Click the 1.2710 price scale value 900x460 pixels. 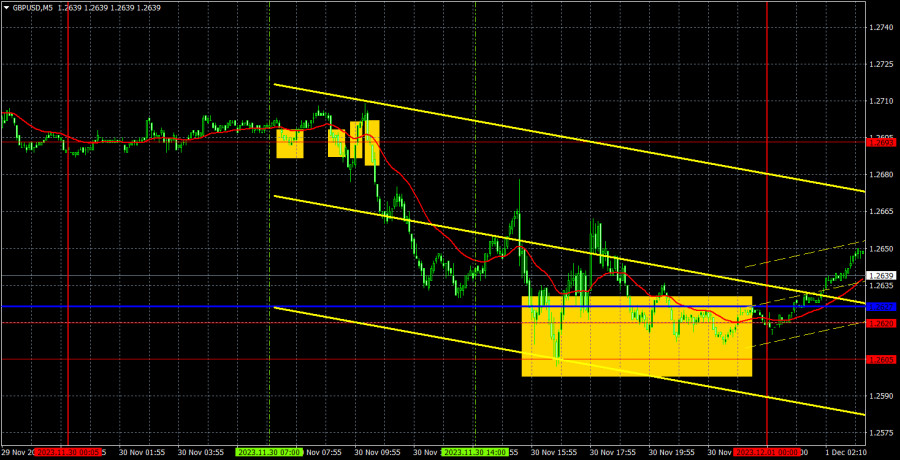[883, 101]
